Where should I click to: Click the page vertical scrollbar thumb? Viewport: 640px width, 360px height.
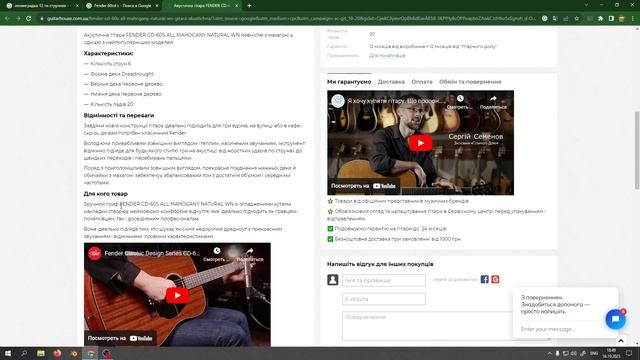pos(637,150)
